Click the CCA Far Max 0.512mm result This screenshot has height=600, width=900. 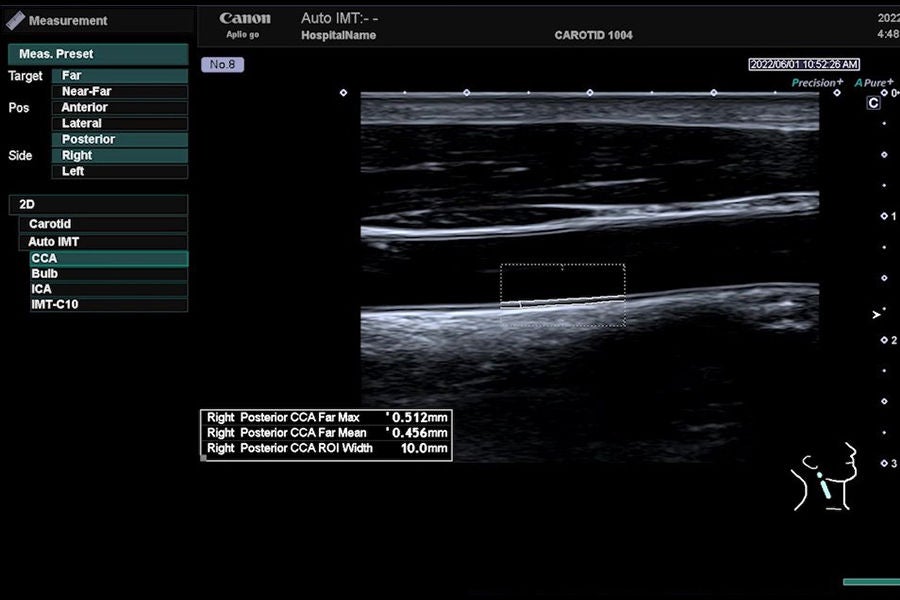click(x=327, y=417)
